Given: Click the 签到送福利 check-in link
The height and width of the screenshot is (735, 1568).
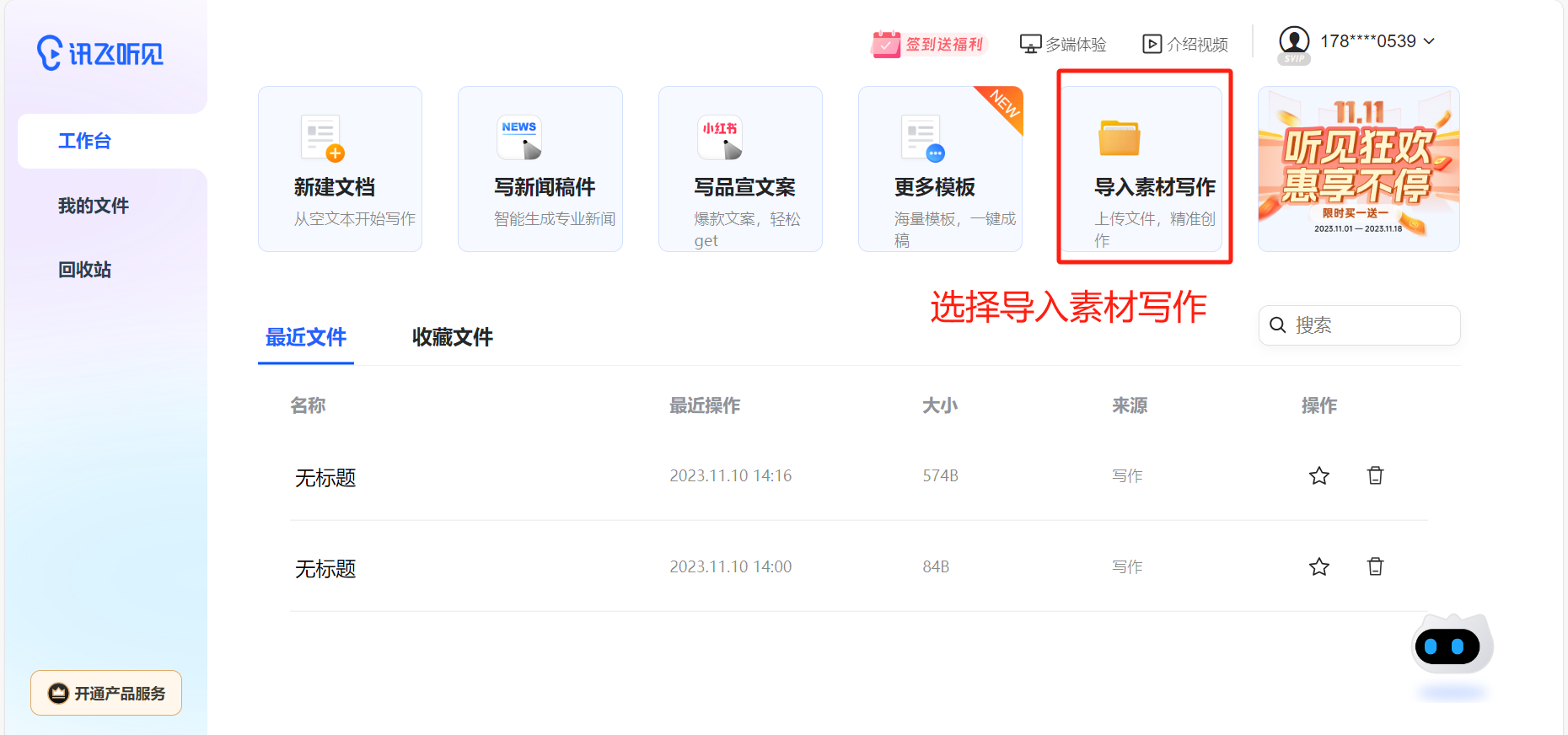Looking at the screenshot, I should point(928,44).
